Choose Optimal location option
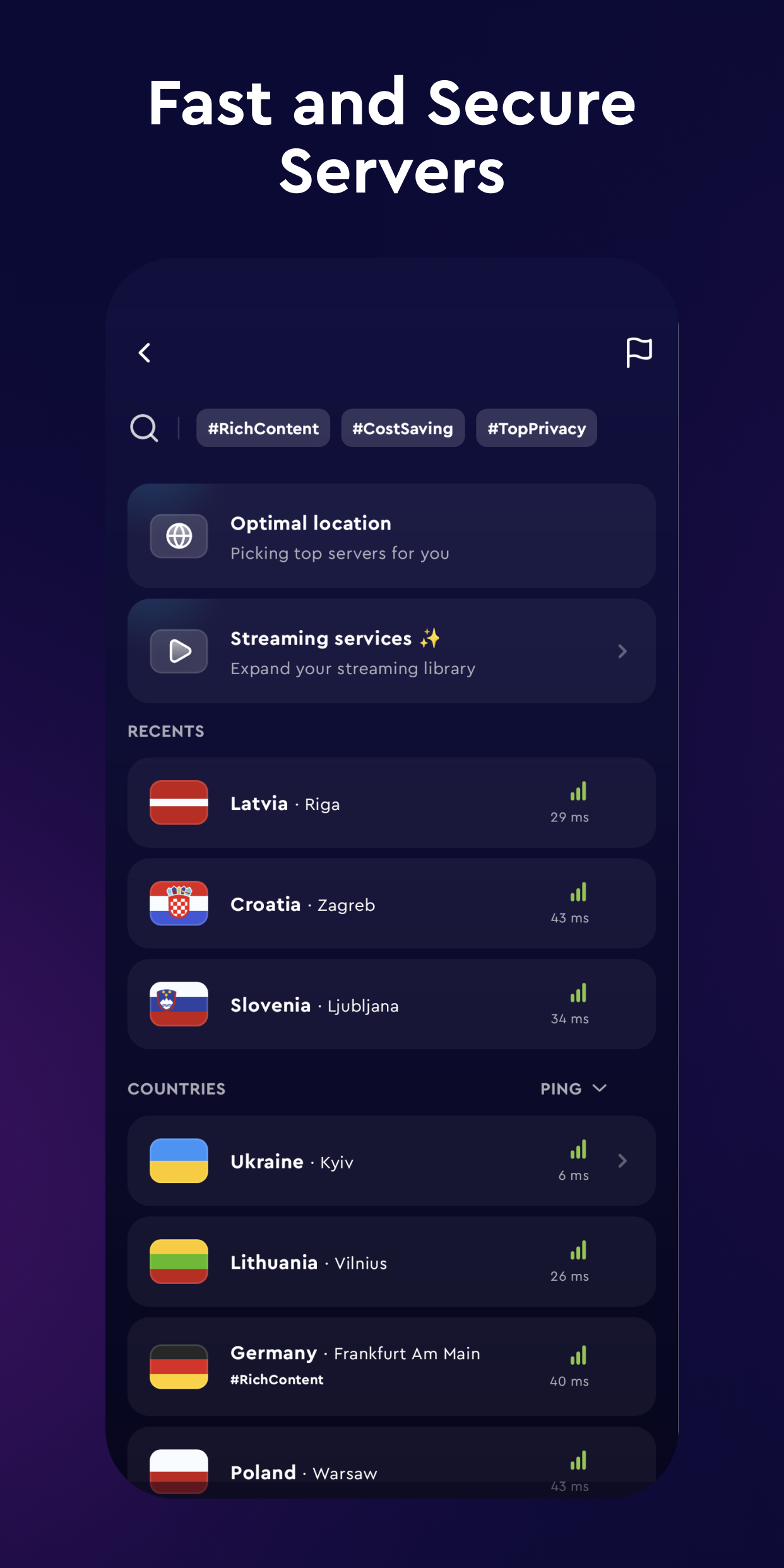Image resolution: width=784 pixels, height=1568 pixels. (x=391, y=536)
